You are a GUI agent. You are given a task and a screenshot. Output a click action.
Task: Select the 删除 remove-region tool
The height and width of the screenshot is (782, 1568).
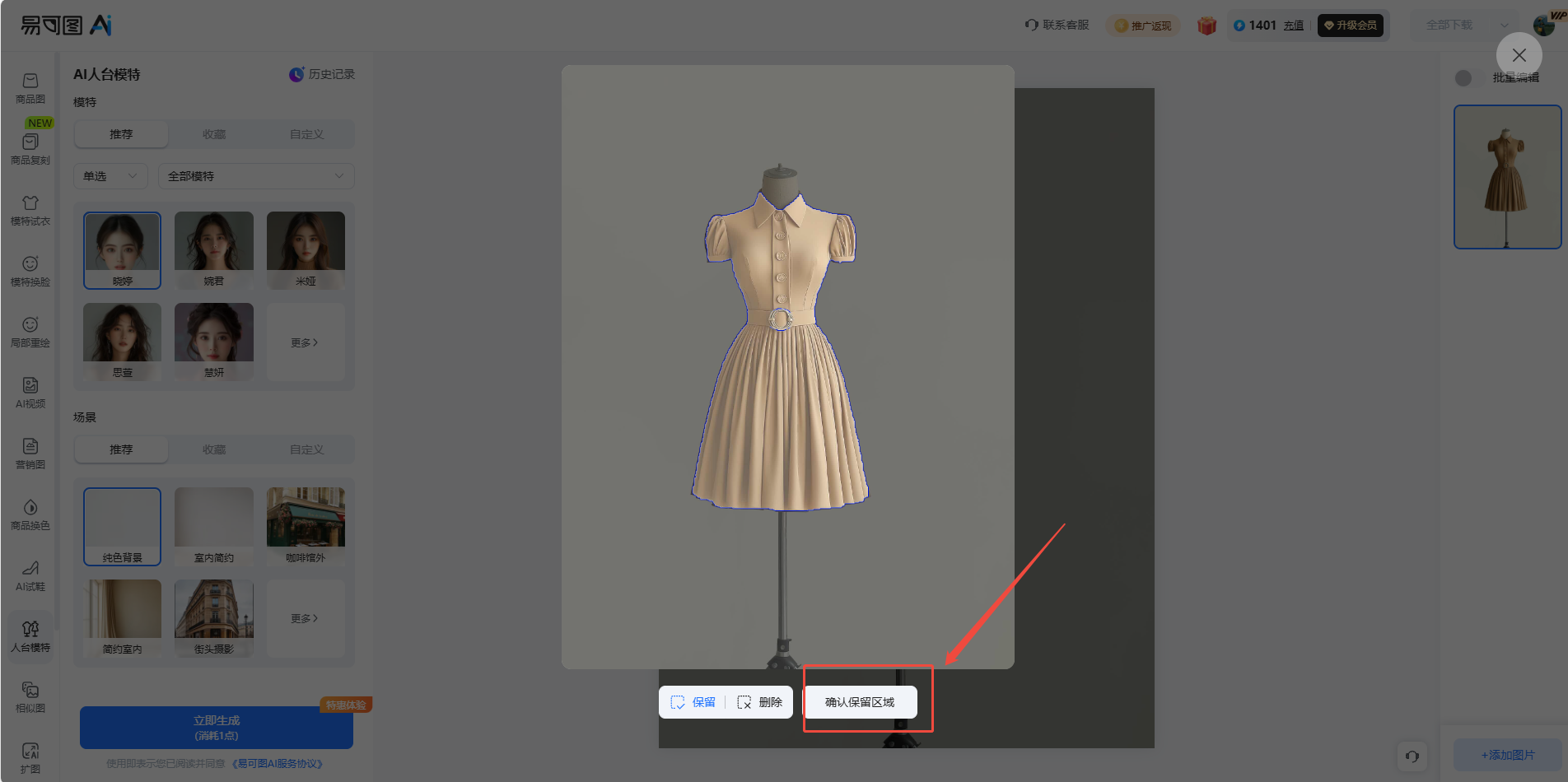[x=759, y=702]
